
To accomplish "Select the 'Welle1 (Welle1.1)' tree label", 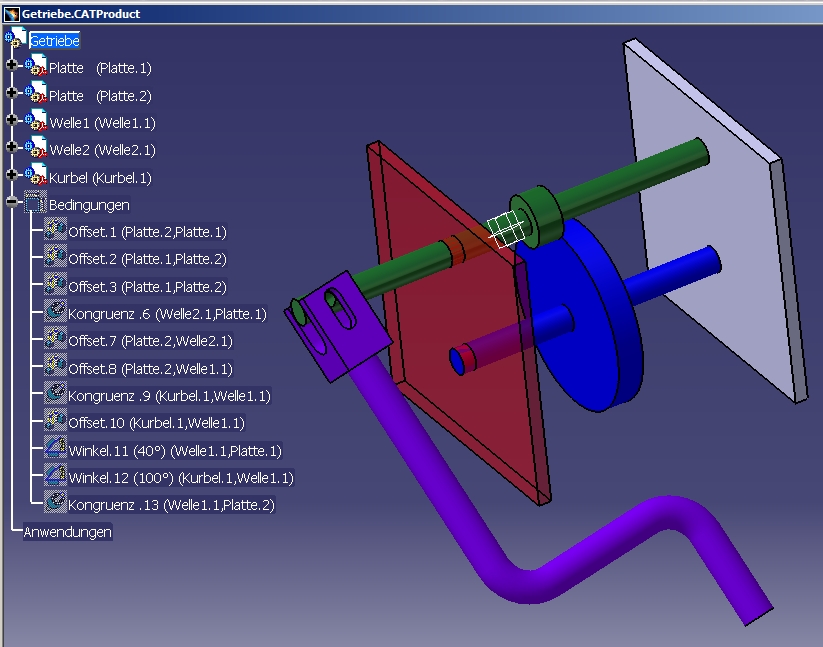I will pyautogui.click(x=102, y=123).
